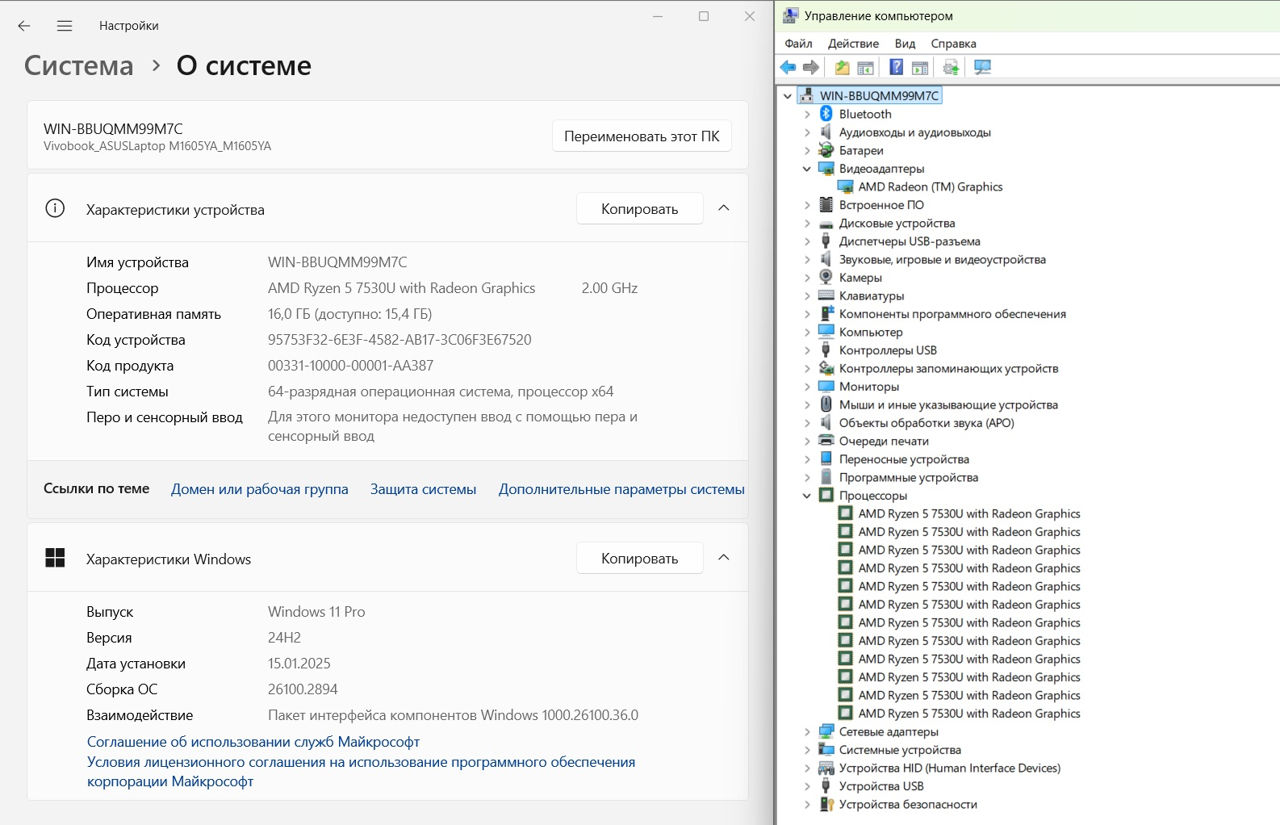Click the Up one level folder icon
The height and width of the screenshot is (825, 1280).
[842, 67]
